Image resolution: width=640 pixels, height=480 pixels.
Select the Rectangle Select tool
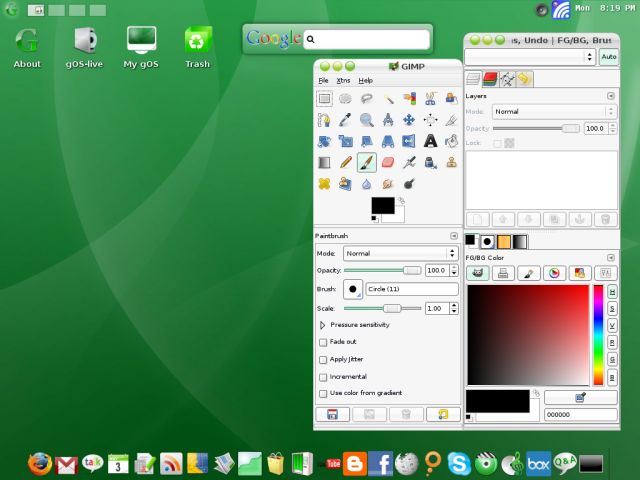tap(324, 98)
